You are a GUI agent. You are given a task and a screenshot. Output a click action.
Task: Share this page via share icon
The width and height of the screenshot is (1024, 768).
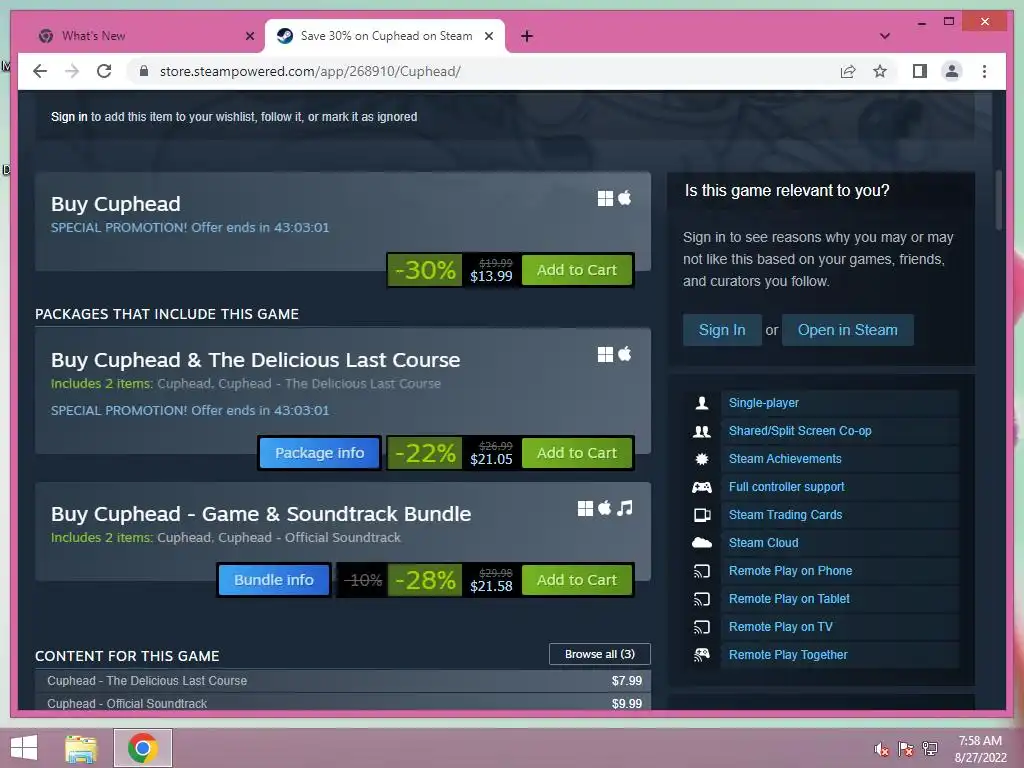[848, 71]
